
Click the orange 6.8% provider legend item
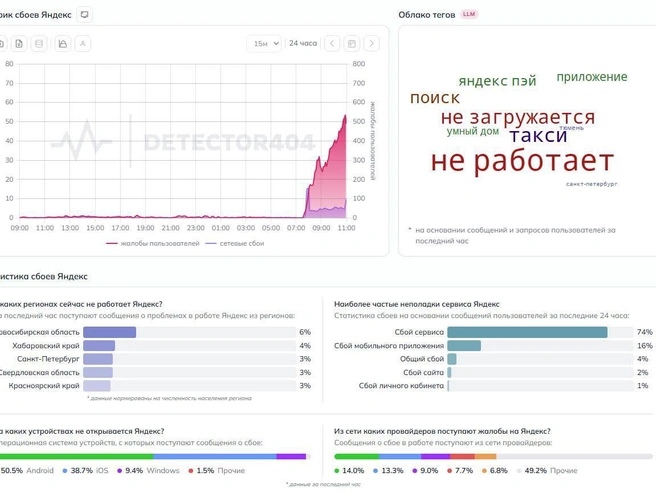coord(495,470)
